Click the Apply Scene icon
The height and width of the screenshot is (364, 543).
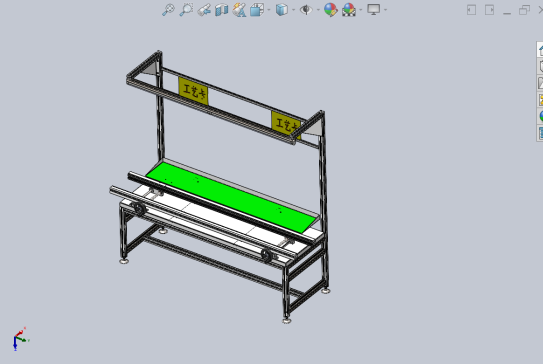pos(349,10)
